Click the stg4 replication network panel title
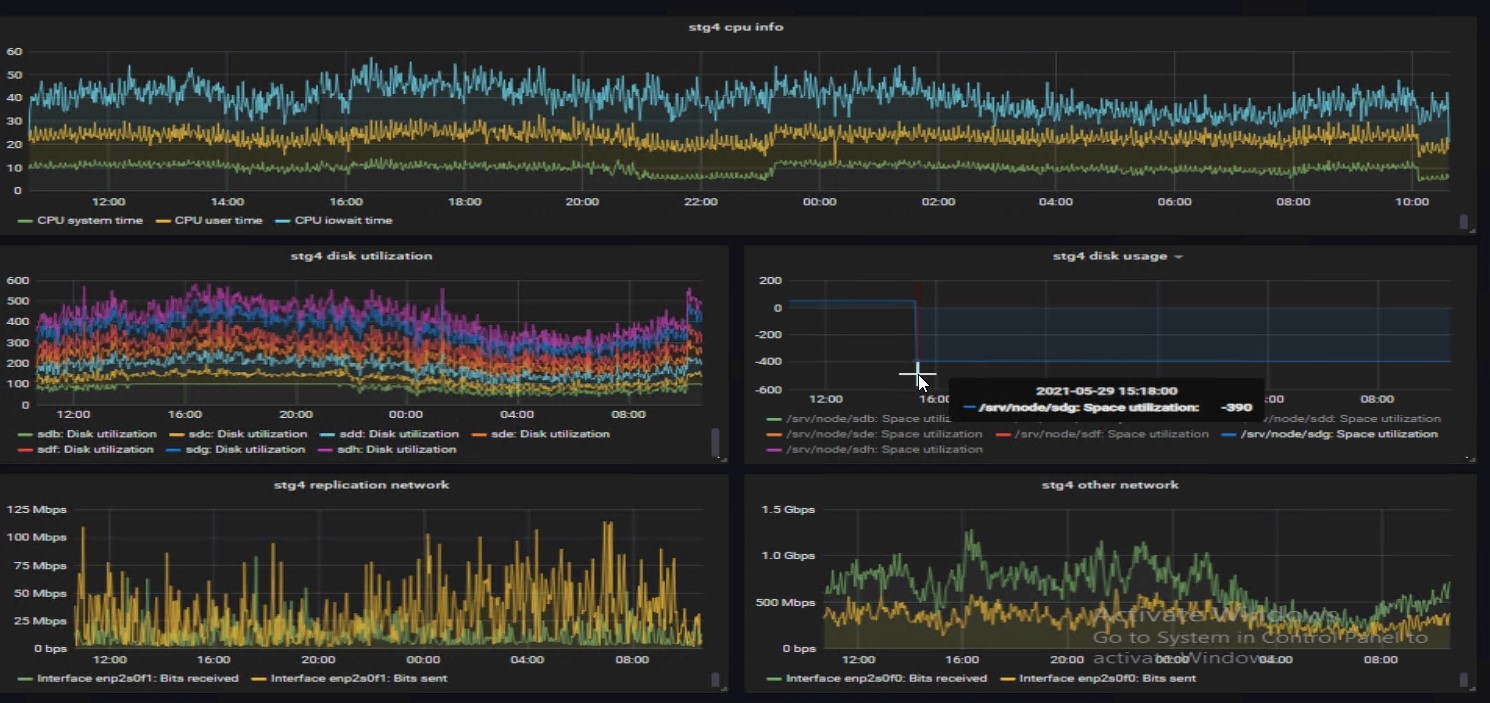The image size is (1490, 703). click(x=361, y=485)
